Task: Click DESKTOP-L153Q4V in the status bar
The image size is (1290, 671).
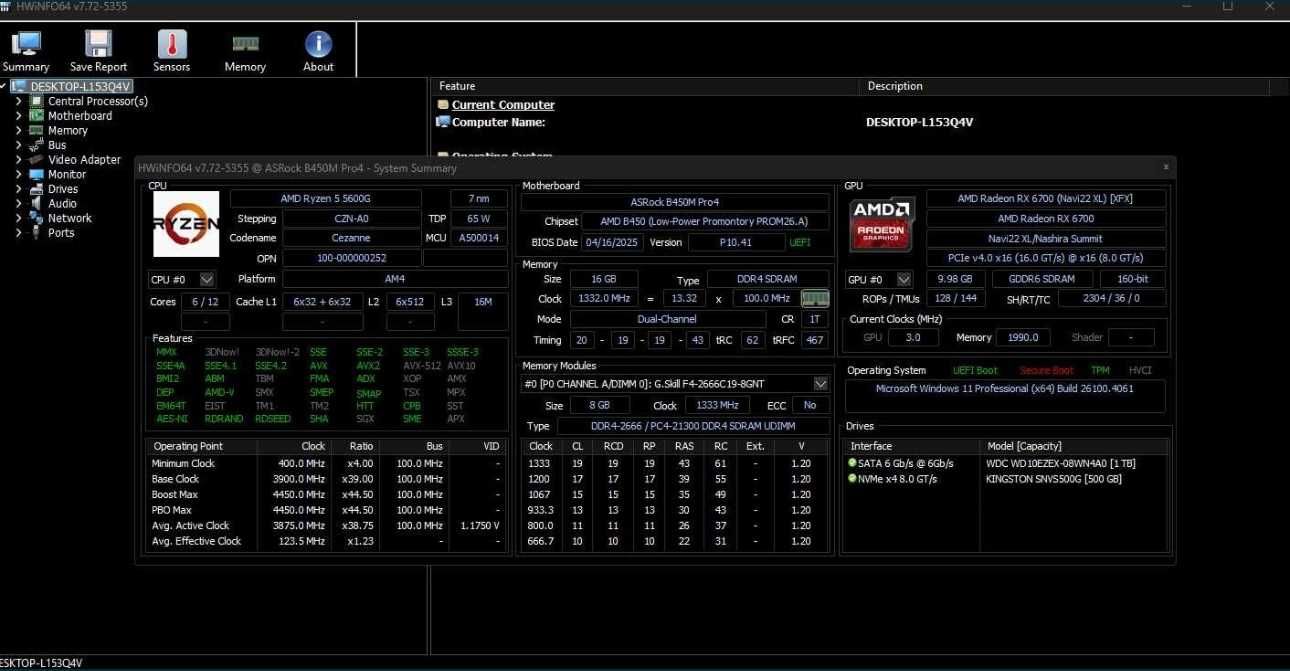Action: 41,663
